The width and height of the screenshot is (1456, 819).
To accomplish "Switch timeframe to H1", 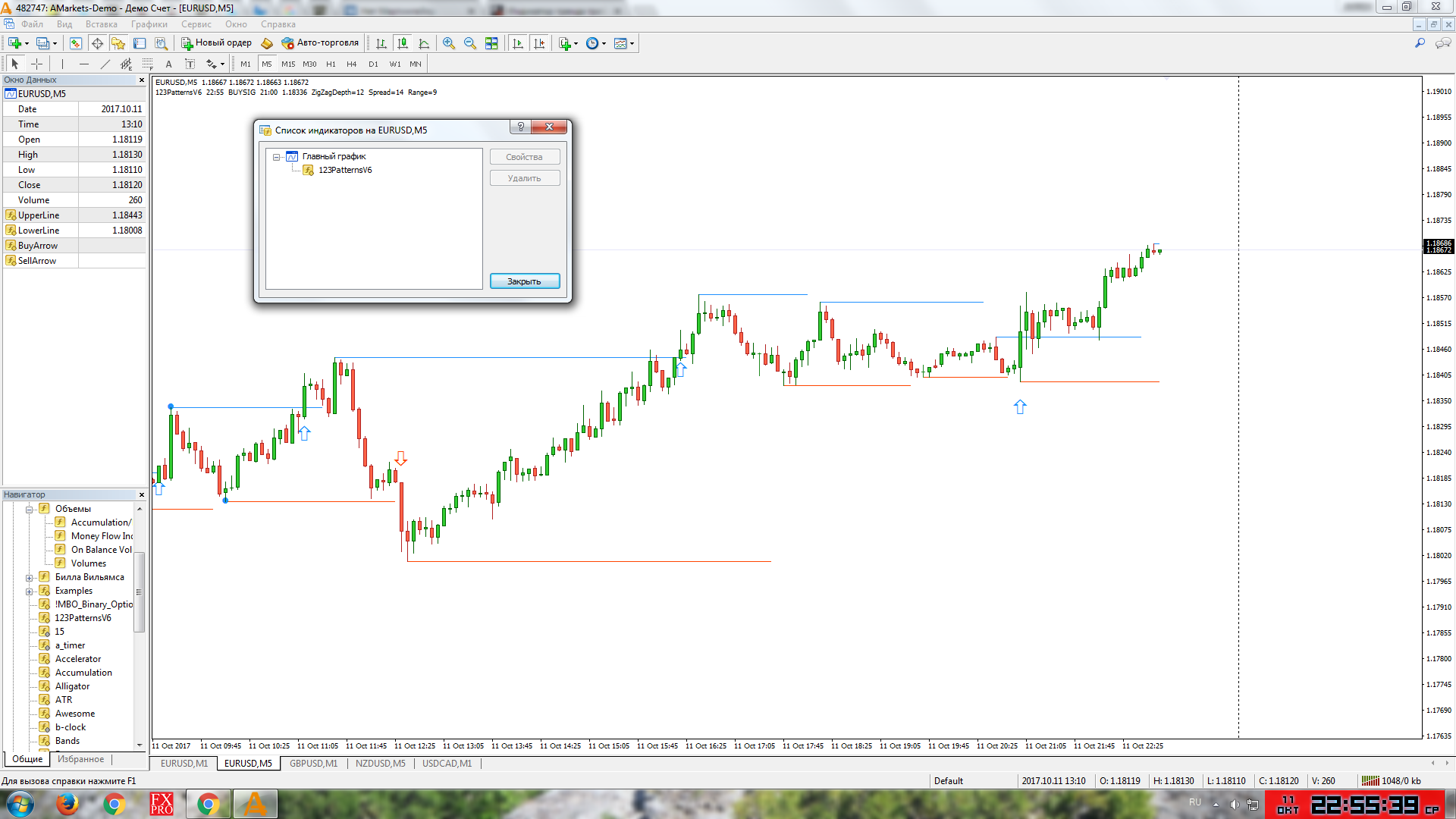I will pyautogui.click(x=331, y=64).
